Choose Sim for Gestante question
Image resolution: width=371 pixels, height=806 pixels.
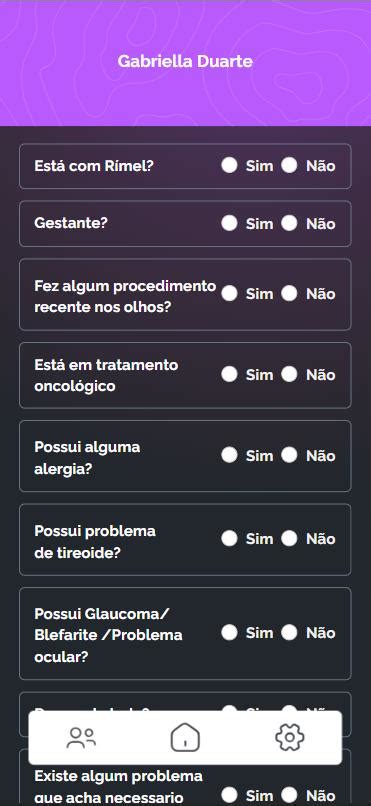(229, 223)
